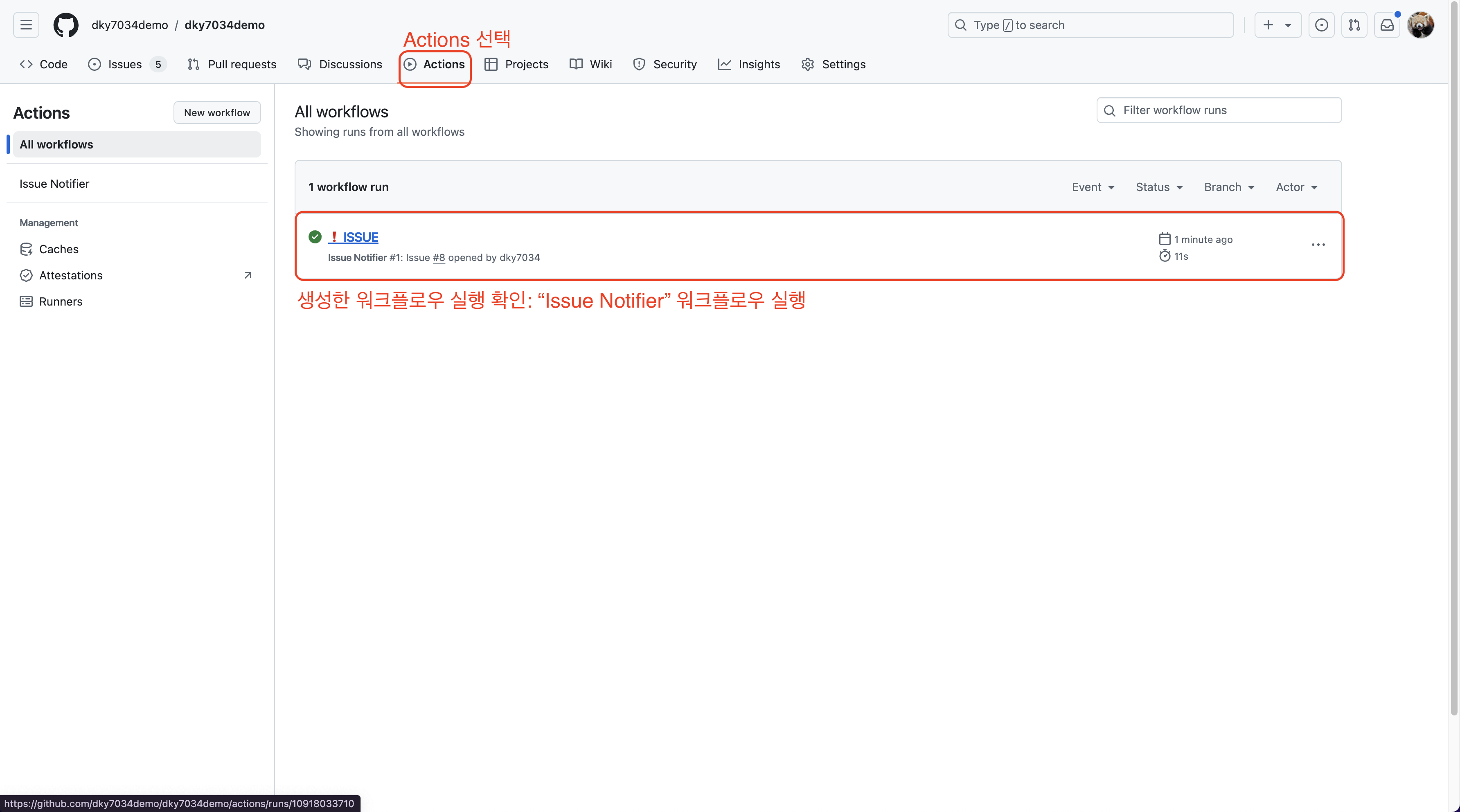Open pull requests icon in header
The width and height of the screenshot is (1460, 812).
coord(1354,25)
